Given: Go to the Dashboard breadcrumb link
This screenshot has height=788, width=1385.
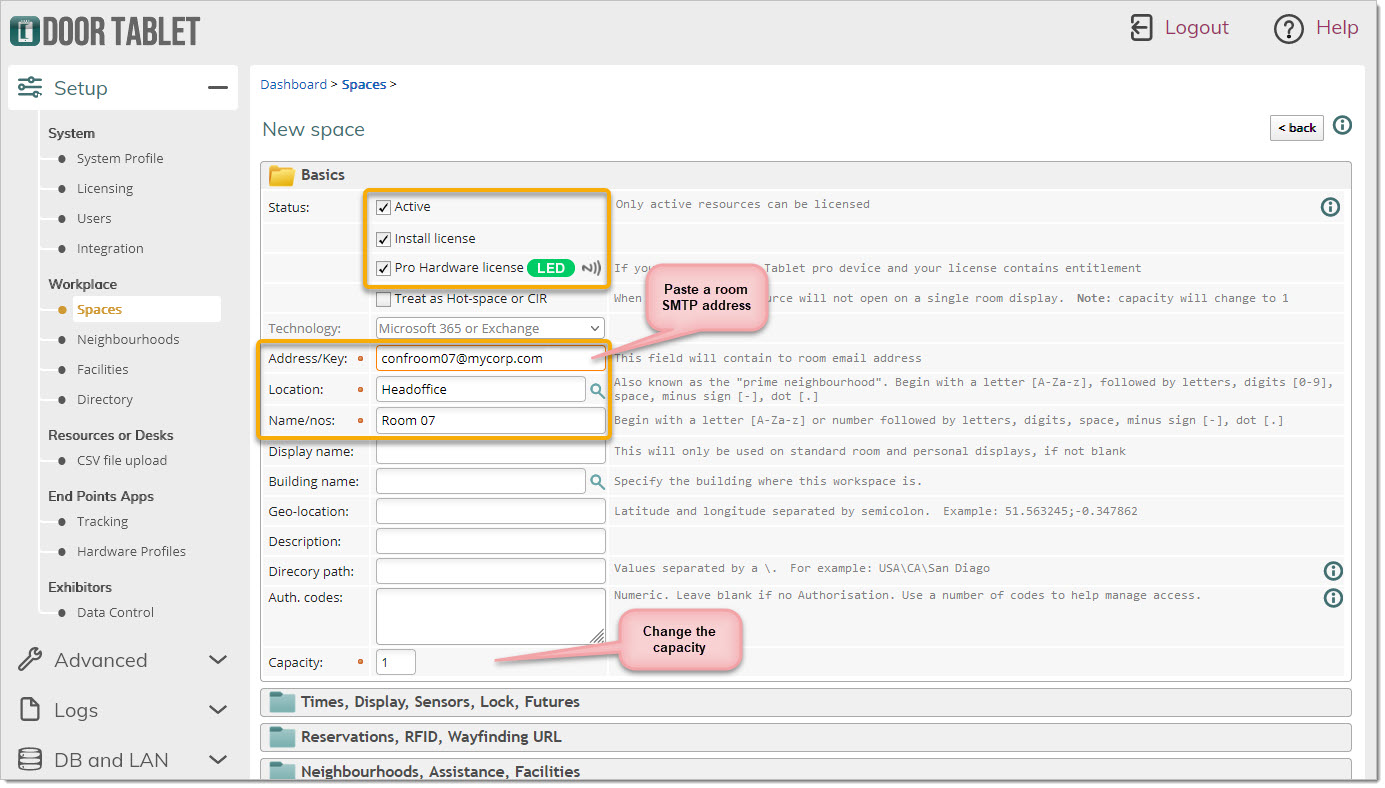Looking at the screenshot, I should 293,85.
